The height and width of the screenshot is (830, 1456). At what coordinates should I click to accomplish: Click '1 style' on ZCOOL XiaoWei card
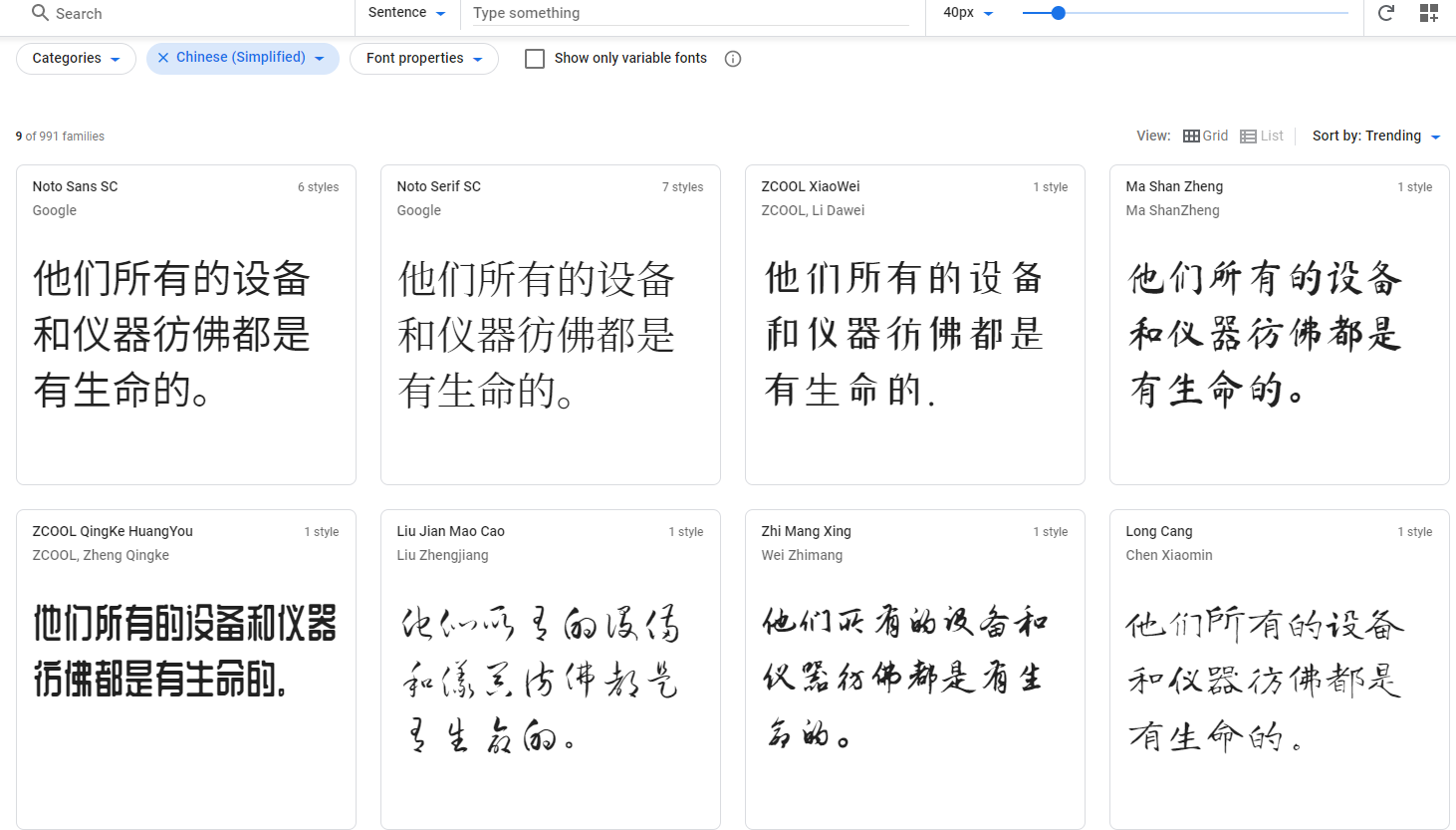[1050, 187]
